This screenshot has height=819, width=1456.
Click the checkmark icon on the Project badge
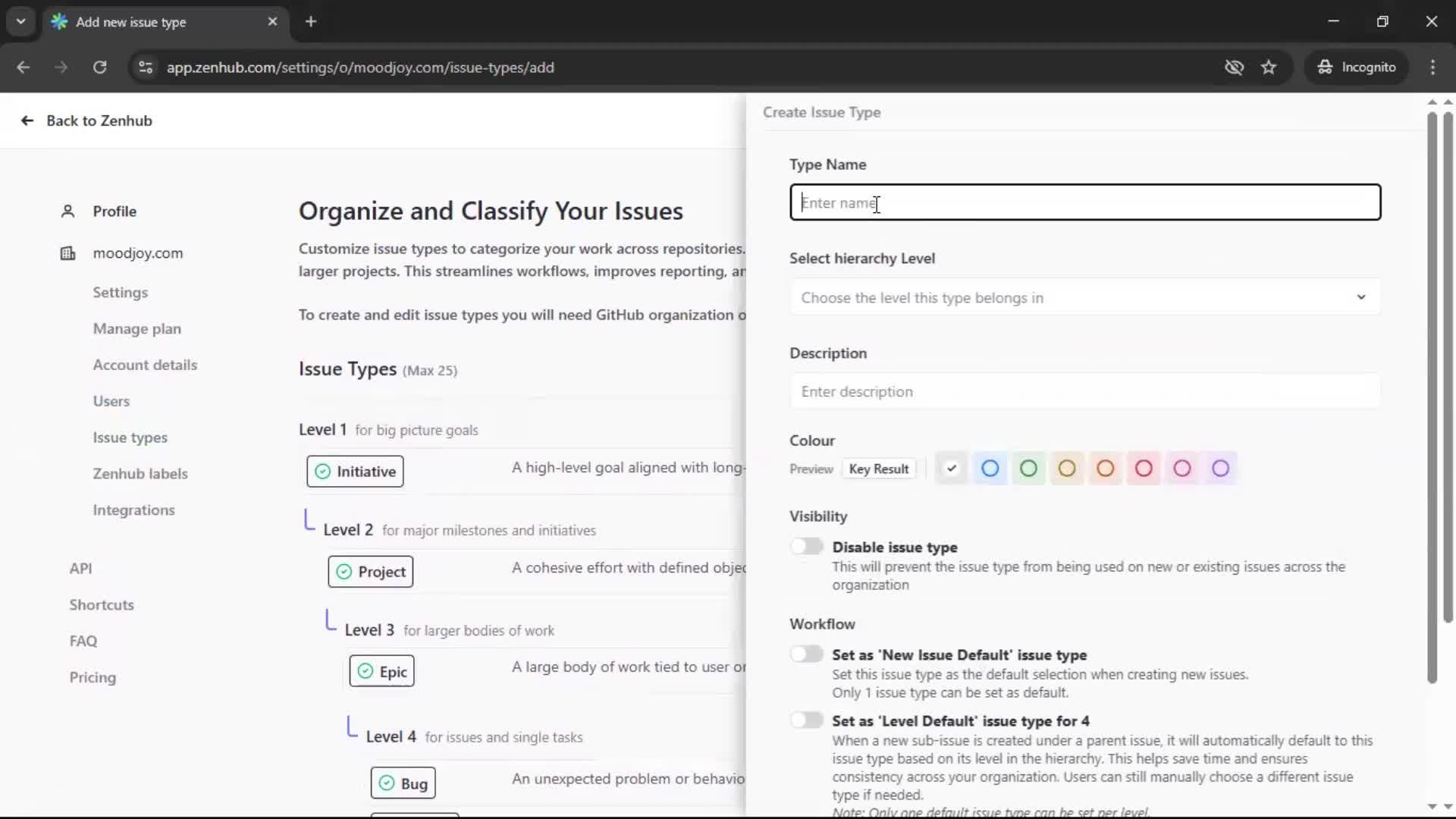[344, 572]
